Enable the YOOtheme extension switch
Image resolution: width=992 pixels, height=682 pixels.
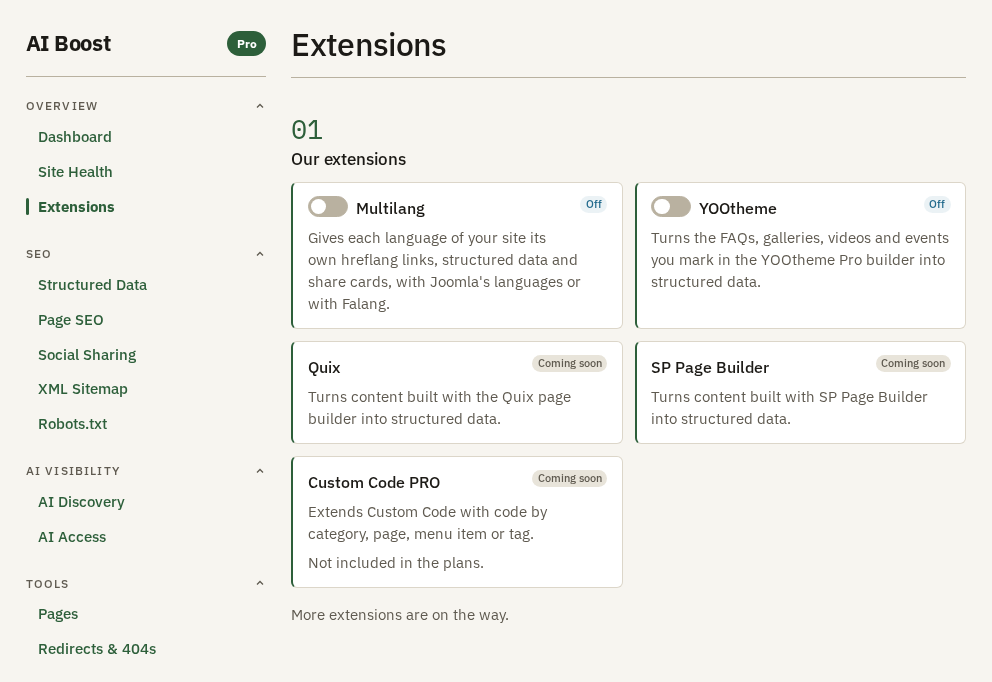coord(671,206)
